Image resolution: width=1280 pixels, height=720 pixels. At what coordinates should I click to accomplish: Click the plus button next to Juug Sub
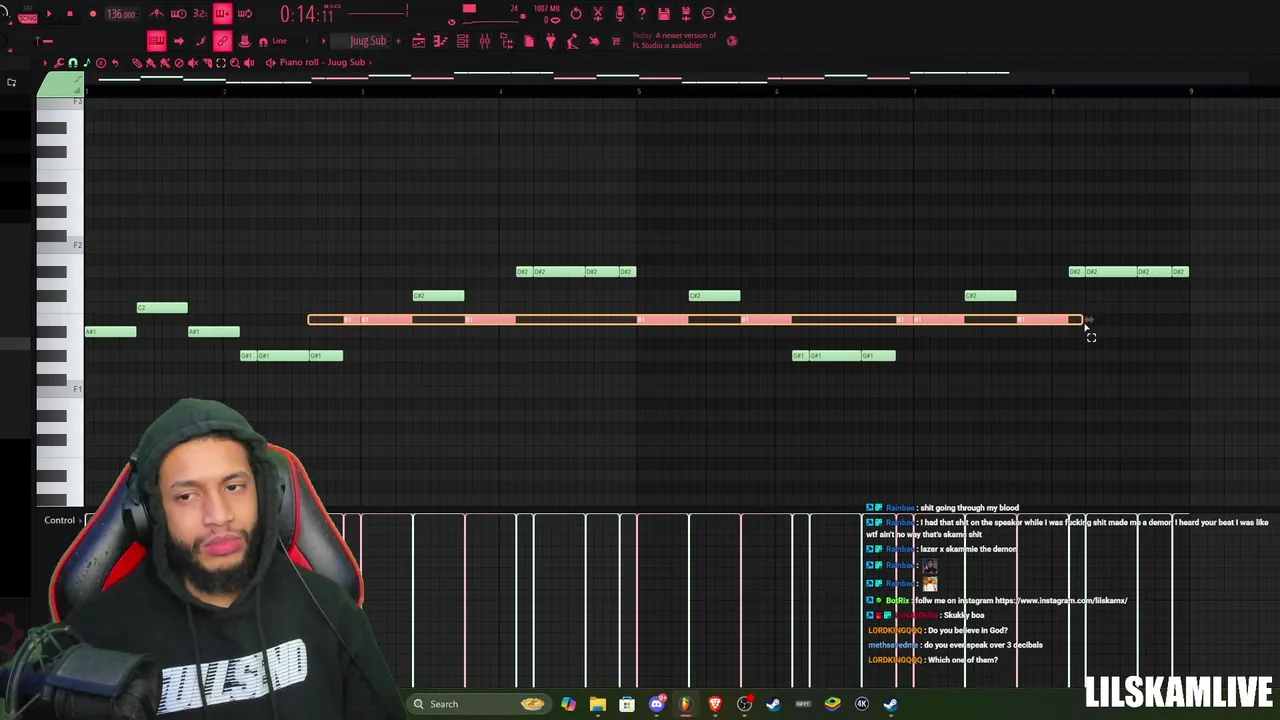(398, 41)
